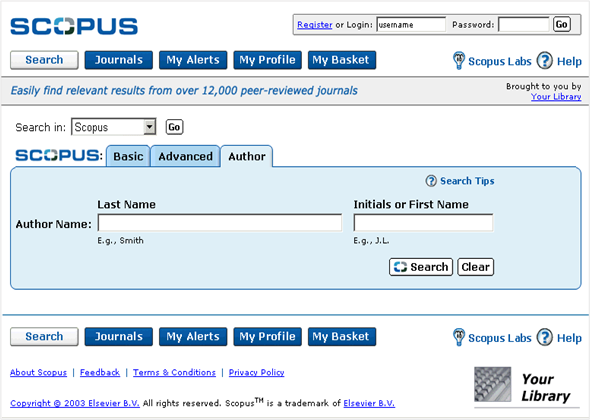
Task: Click the top Scopus Labs lightbulb icon
Action: click(x=459, y=61)
